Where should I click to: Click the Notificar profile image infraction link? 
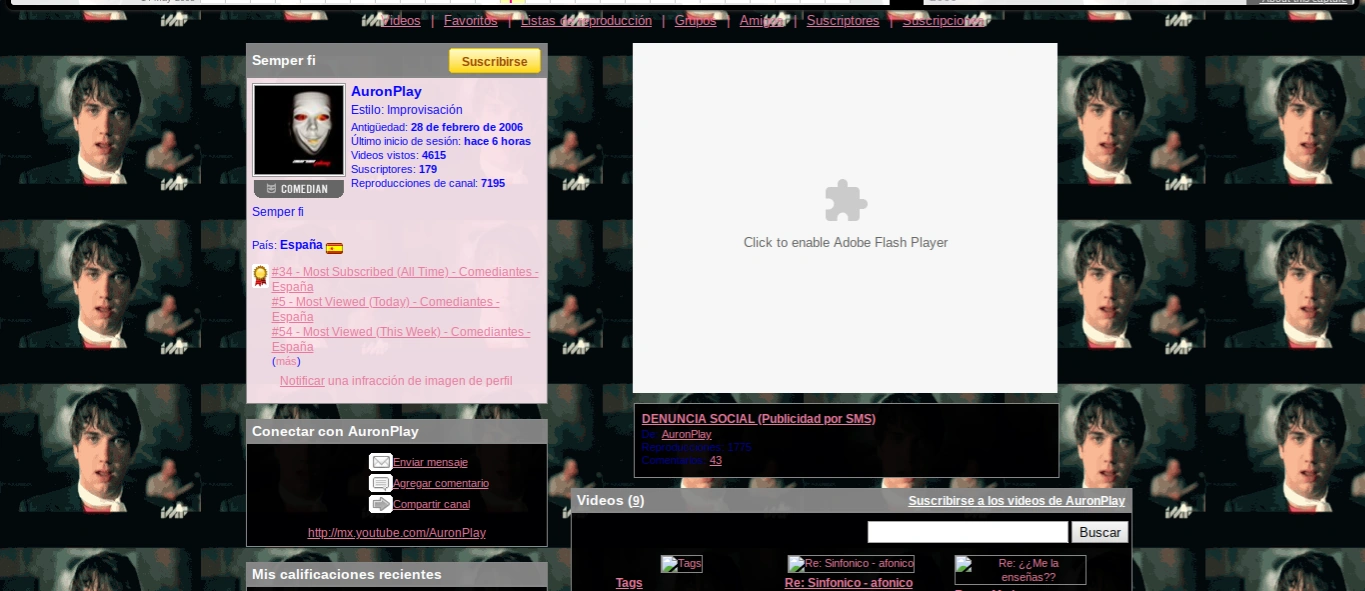pyautogui.click(x=302, y=381)
